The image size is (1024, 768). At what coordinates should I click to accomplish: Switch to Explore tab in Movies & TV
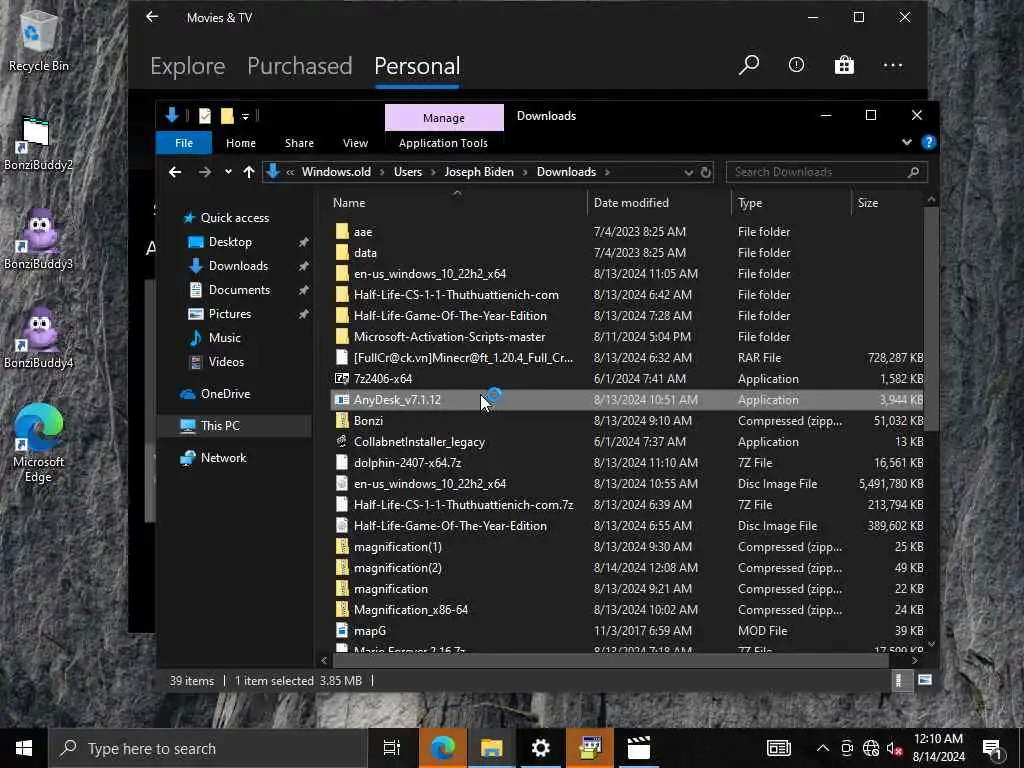187,66
